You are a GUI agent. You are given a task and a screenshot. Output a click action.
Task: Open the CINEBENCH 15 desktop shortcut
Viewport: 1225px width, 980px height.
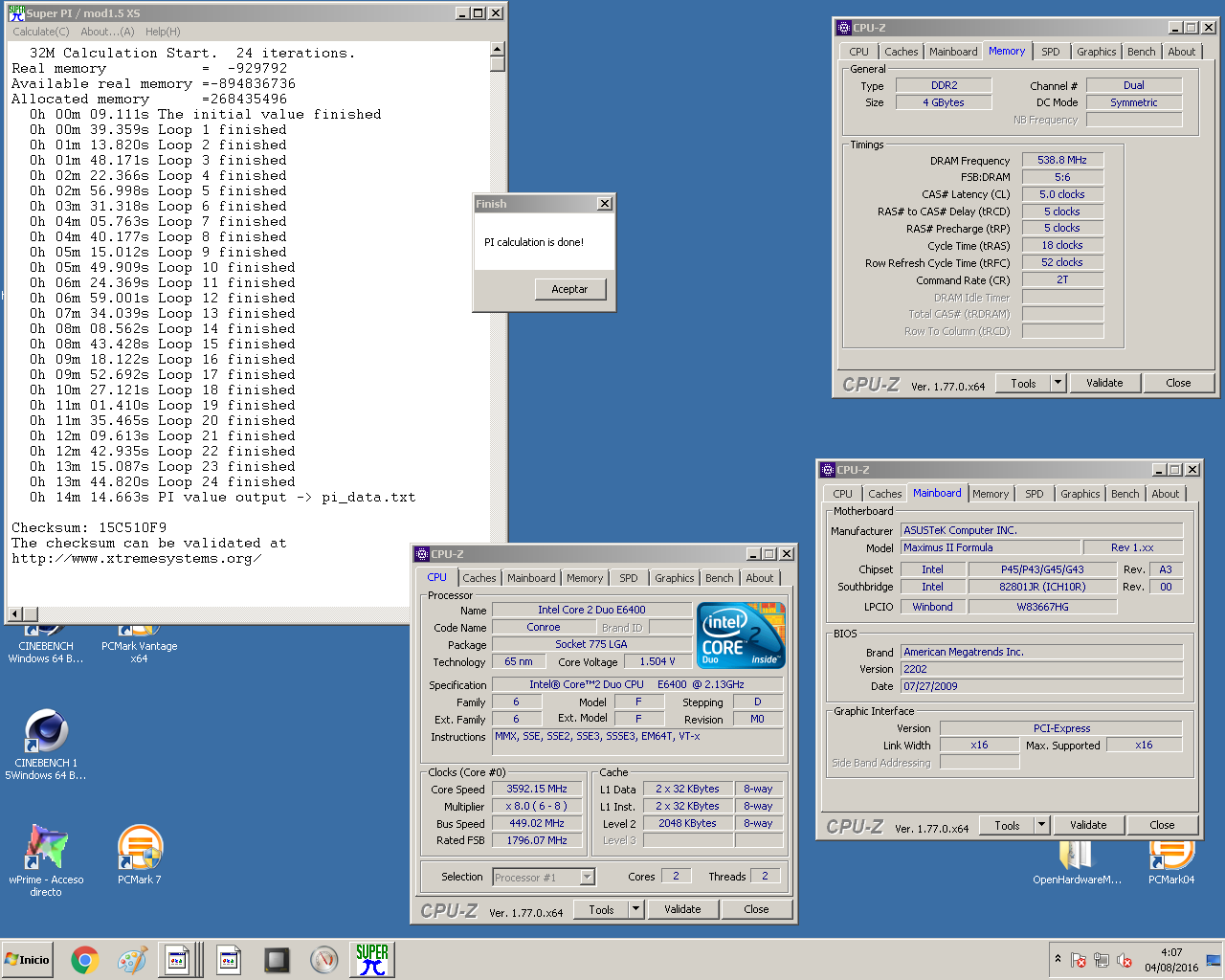(x=46, y=745)
